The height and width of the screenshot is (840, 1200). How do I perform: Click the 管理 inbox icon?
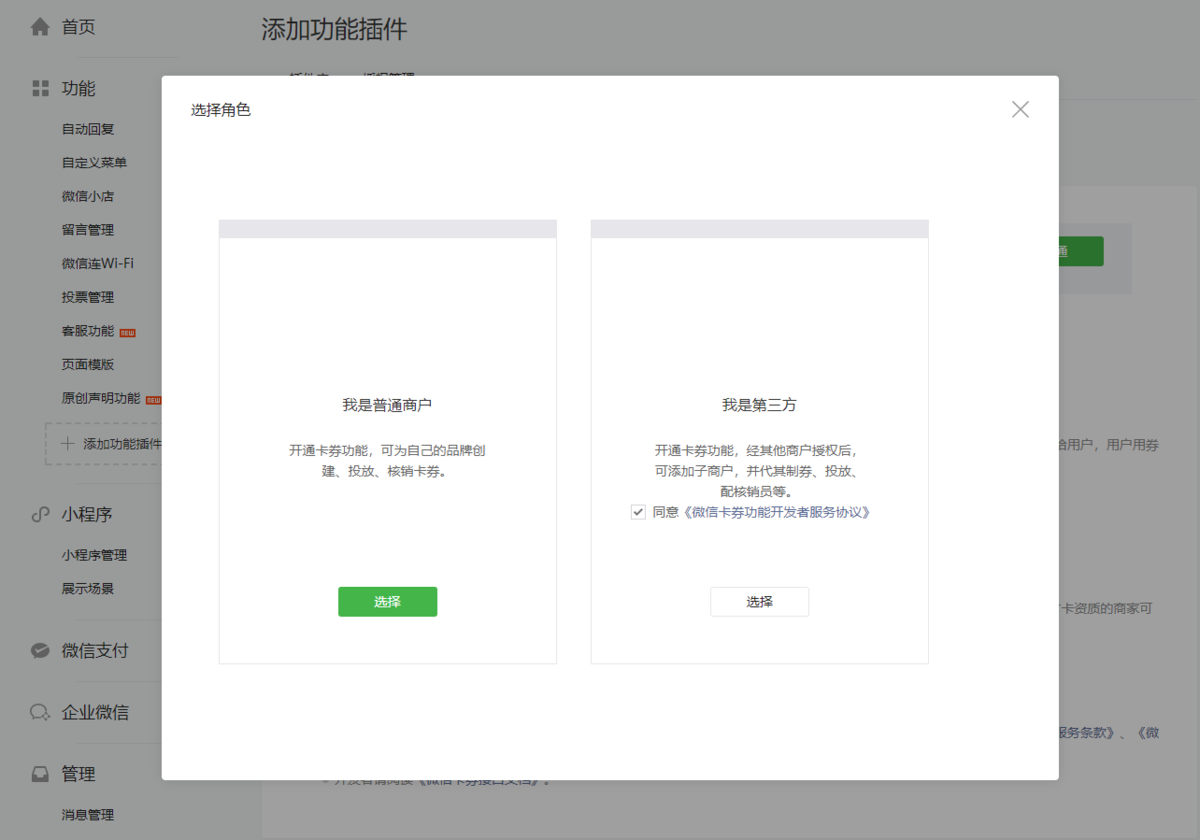click(40, 774)
